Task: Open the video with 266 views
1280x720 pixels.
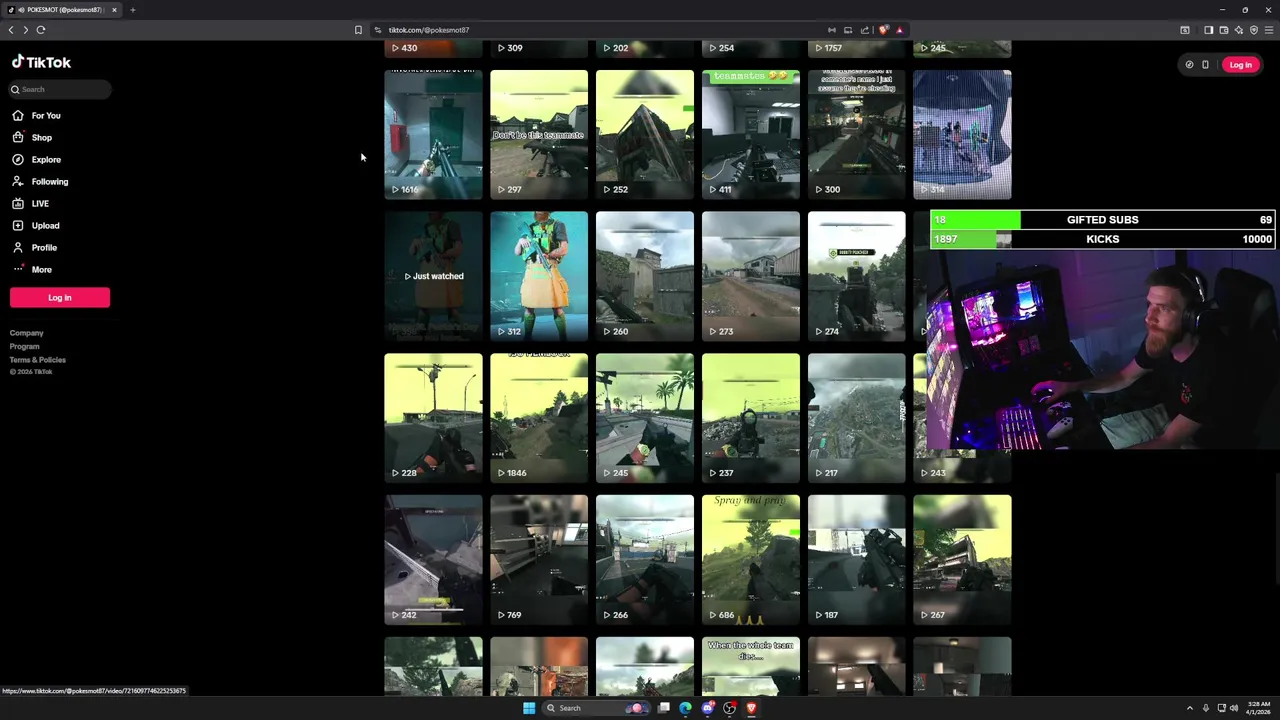Action: coord(645,560)
